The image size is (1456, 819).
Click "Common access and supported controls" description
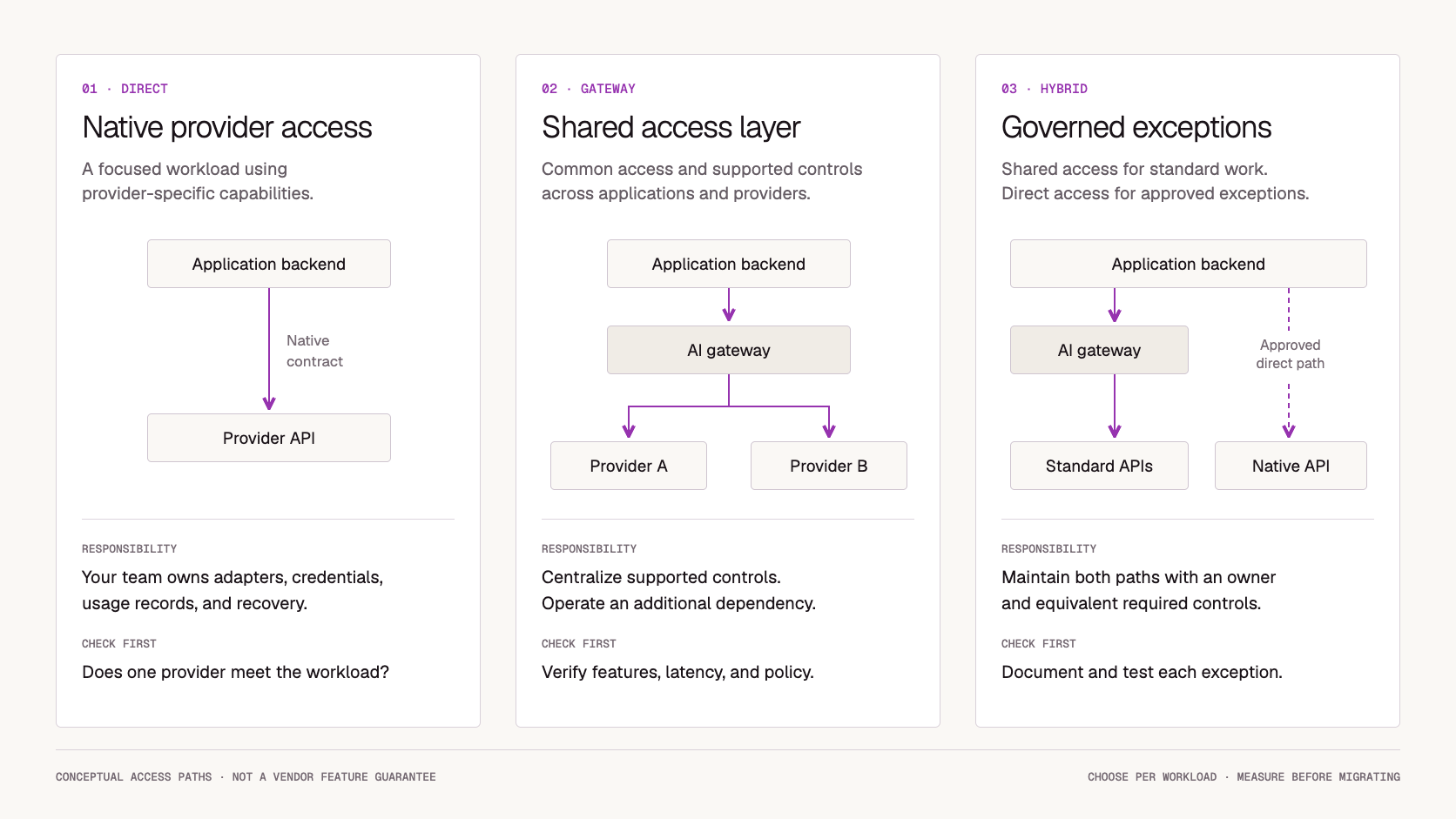pos(702,169)
